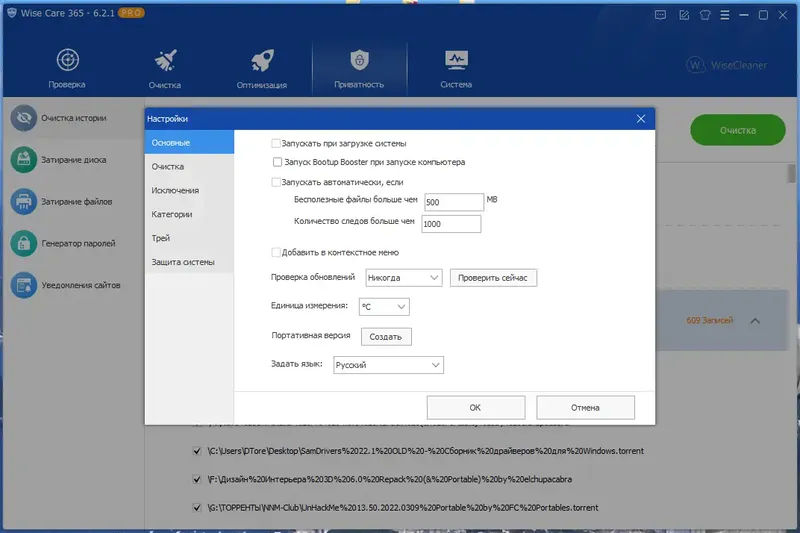Select the Очистка settings tab

click(189, 166)
